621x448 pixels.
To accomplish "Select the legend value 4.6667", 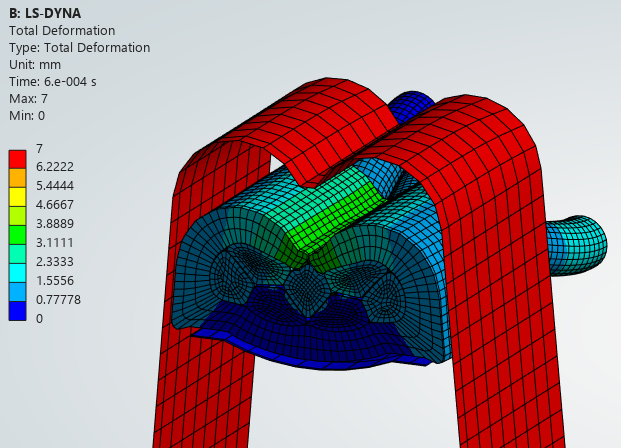I will tap(55, 205).
